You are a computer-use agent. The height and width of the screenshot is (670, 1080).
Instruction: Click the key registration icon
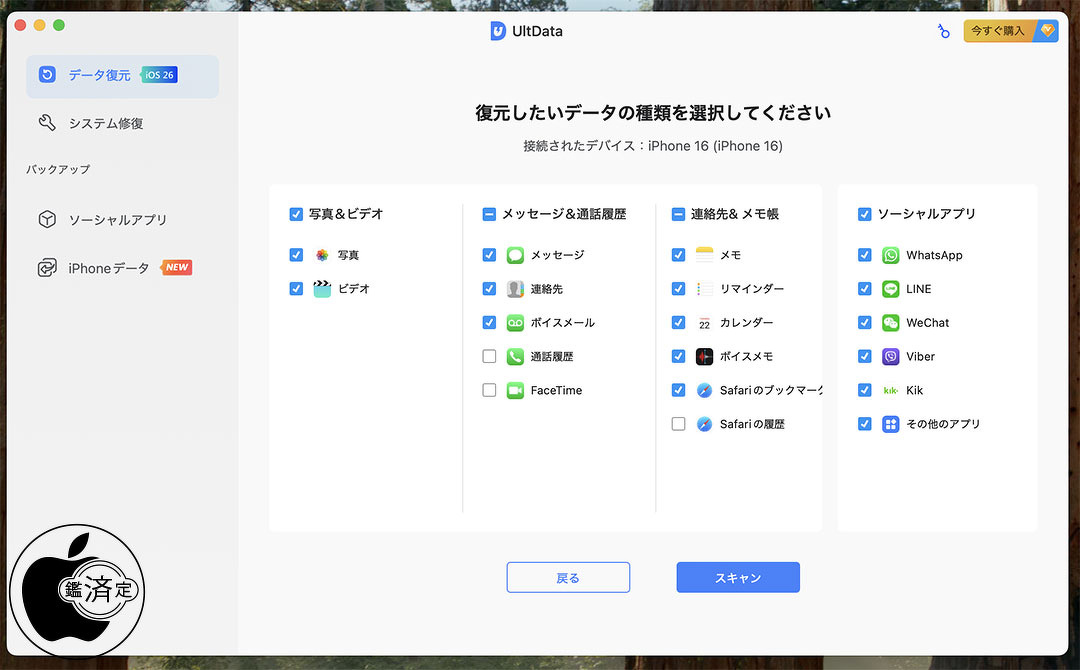click(x=943, y=31)
